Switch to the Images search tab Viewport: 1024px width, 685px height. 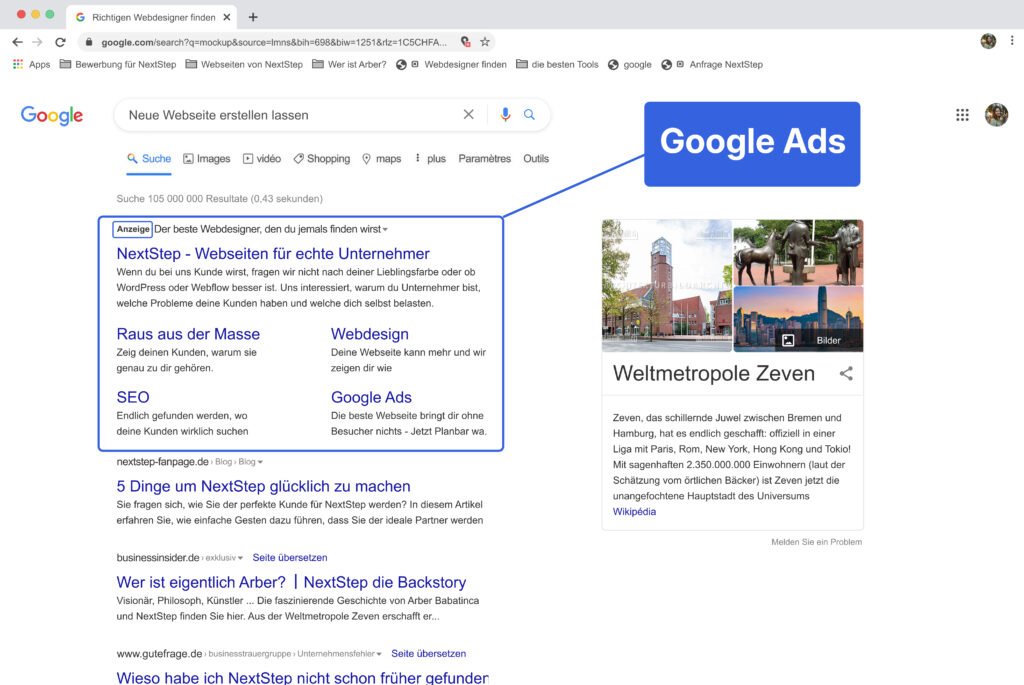pos(207,159)
